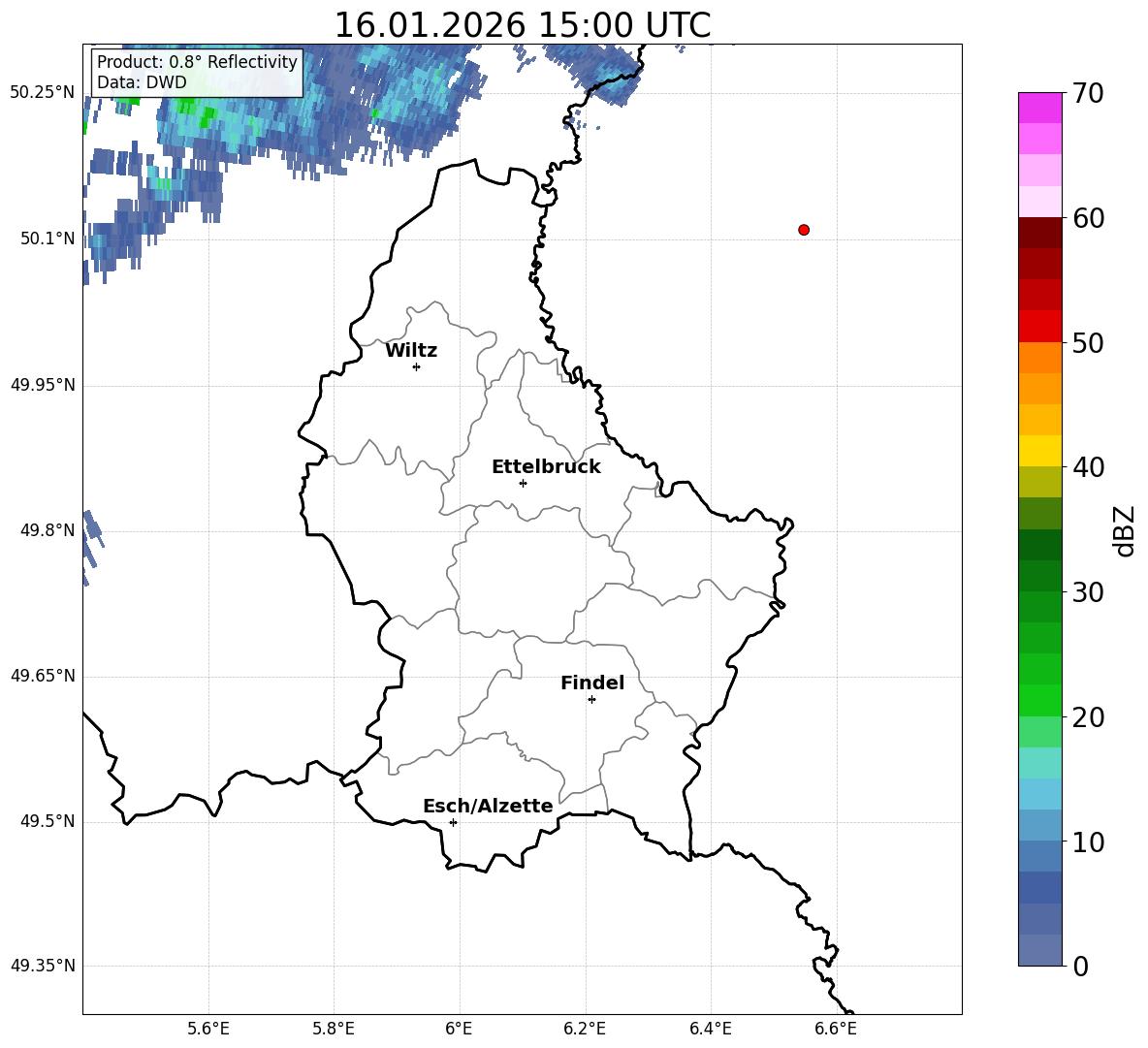Viewport: 1148px width, 1048px height.
Task: Click the dBZ colorbar label
Action: click(1123, 530)
